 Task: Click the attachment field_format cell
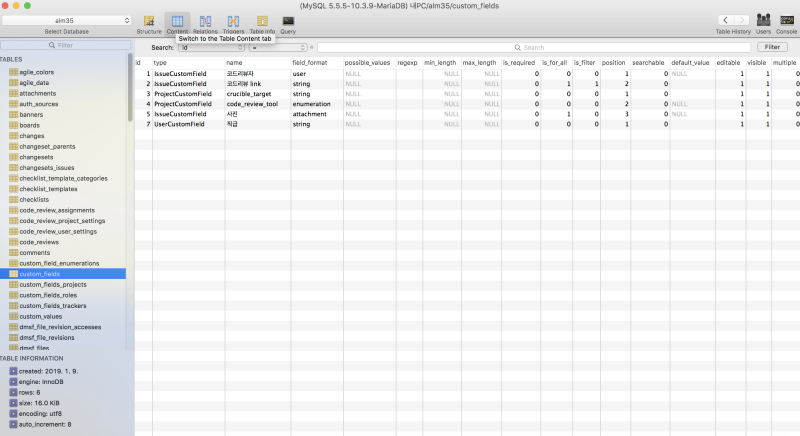point(317,114)
